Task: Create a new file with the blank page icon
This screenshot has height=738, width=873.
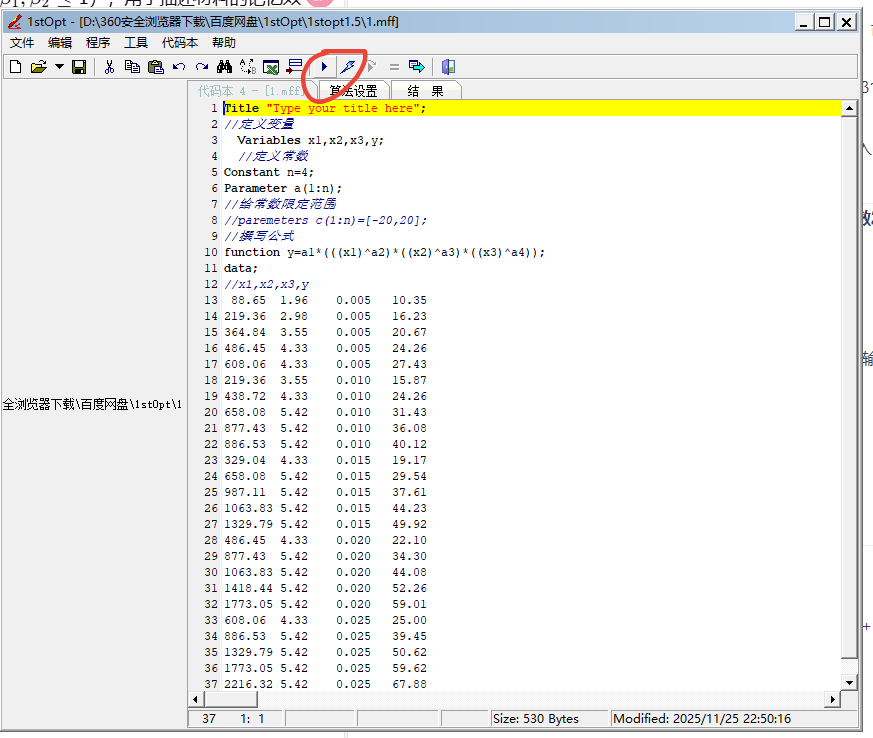Action: tap(16, 67)
